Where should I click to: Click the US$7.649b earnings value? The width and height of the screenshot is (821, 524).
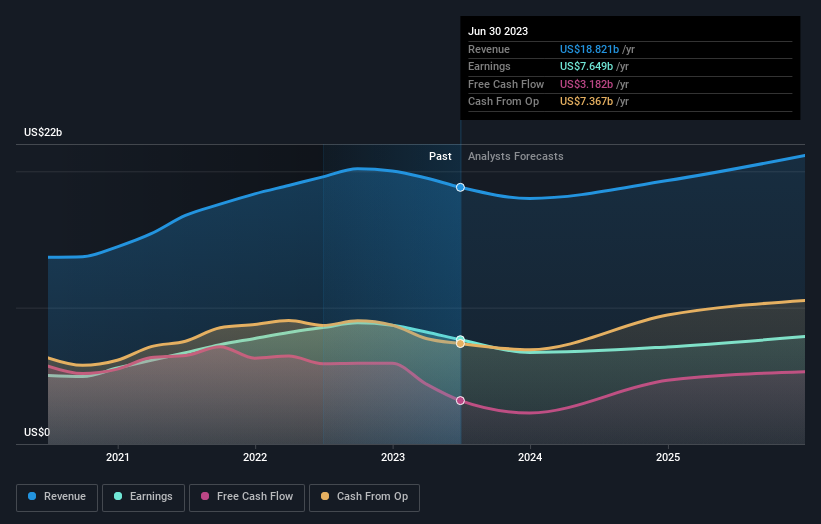pos(586,66)
